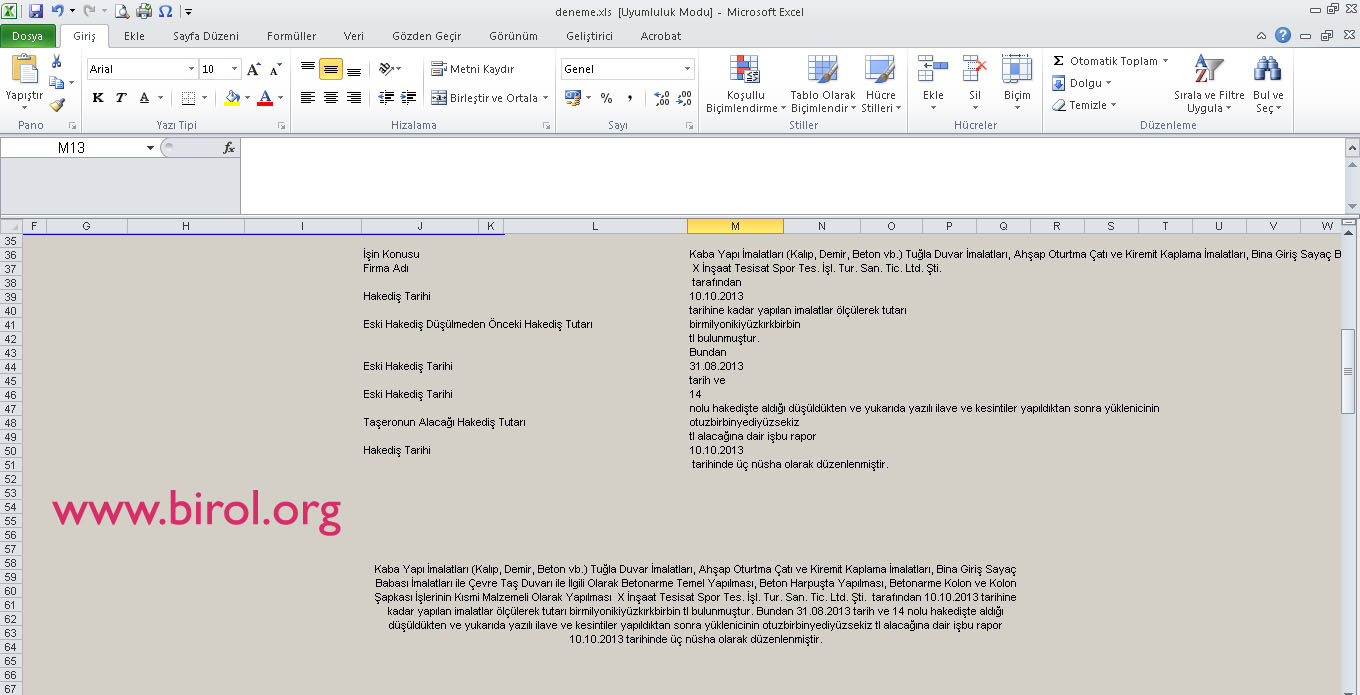Viewport: 1360px width, 695px height.
Task: Increase font size with the larger A icon
Action: (253, 69)
